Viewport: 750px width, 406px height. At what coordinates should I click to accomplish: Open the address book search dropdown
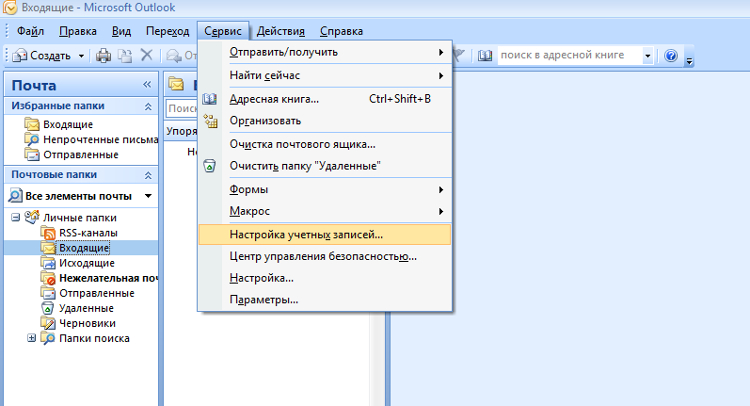click(x=648, y=56)
